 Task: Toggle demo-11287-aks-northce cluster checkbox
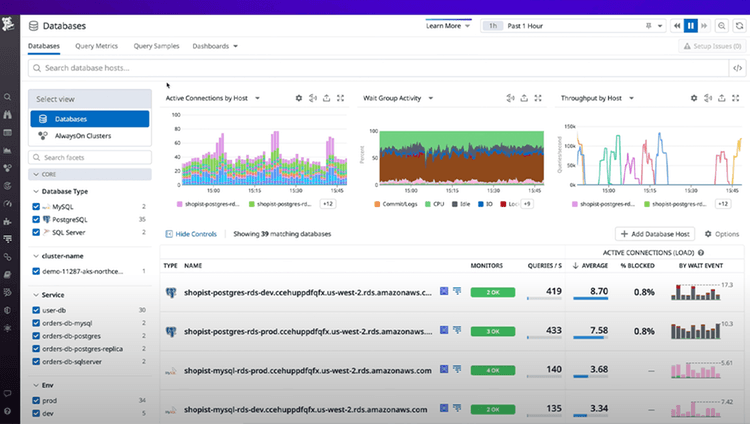click(36, 271)
